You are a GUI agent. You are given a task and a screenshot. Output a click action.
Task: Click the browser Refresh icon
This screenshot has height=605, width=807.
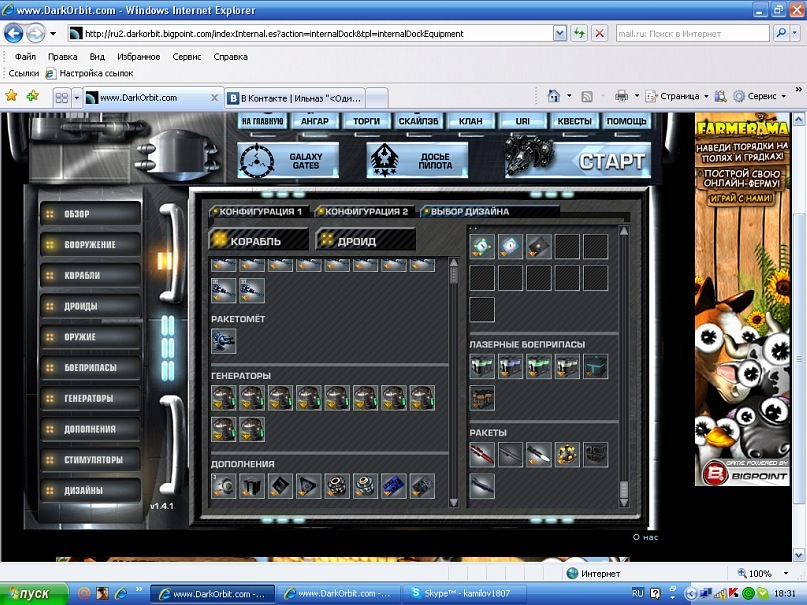[x=579, y=33]
